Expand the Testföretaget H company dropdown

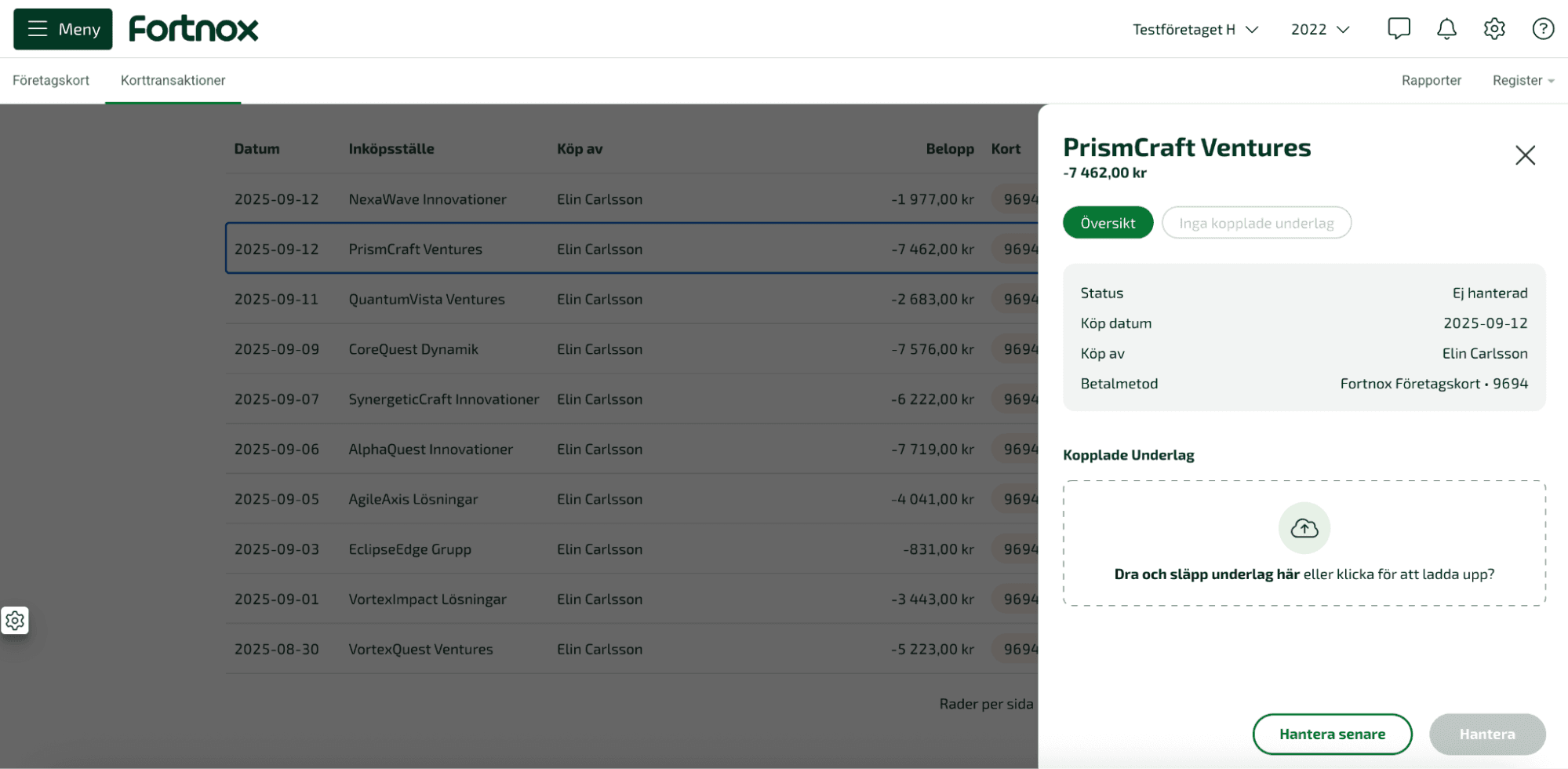click(x=1195, y=29)
